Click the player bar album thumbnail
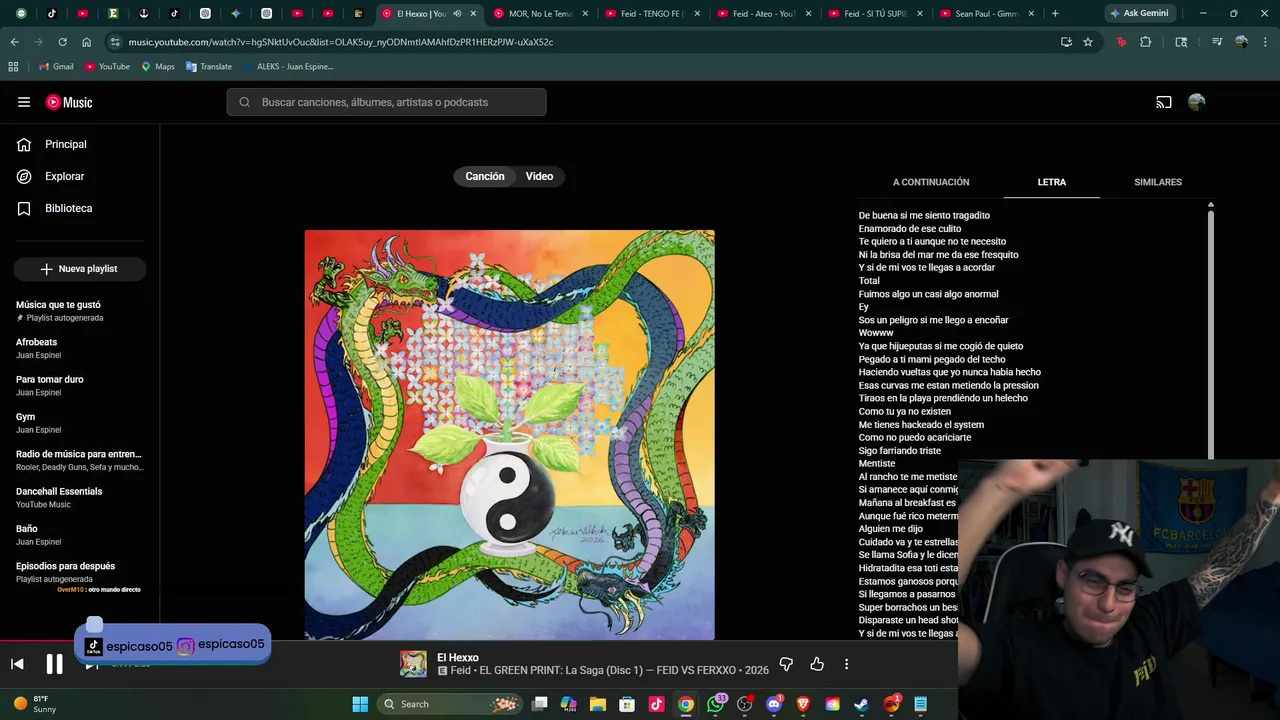Screen dimensions: 1280x720 click(x=413, y=664)
